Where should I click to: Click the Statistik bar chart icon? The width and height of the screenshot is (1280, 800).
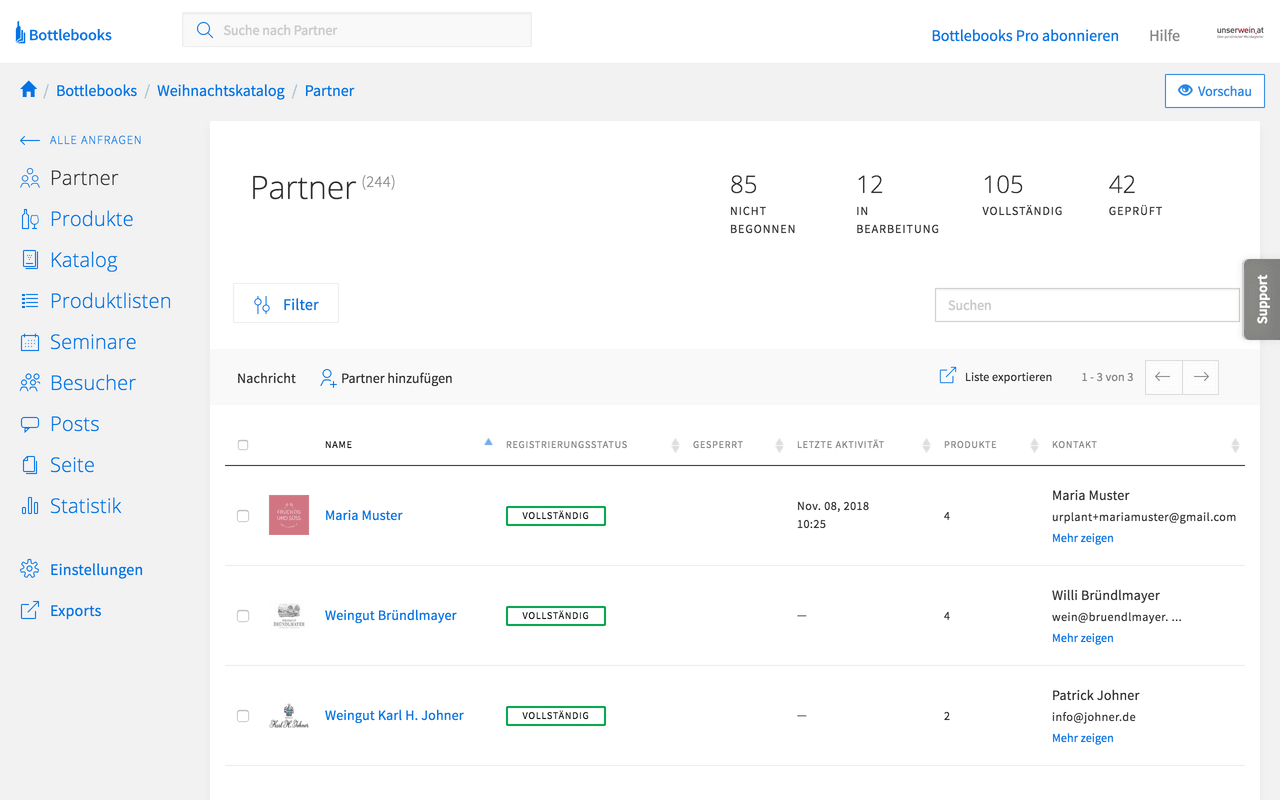point(30,506)
